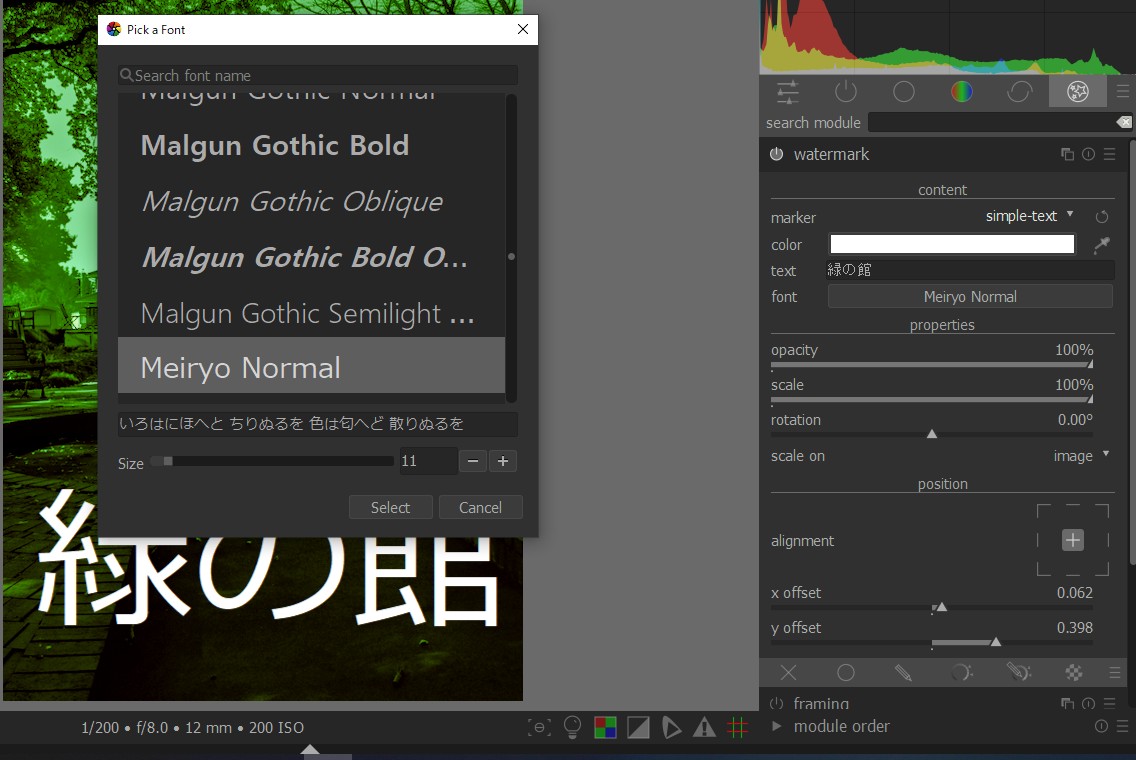Select the uniformly blending circle icon
Viewport: 1136px width, 760px height.
point(845,673)
